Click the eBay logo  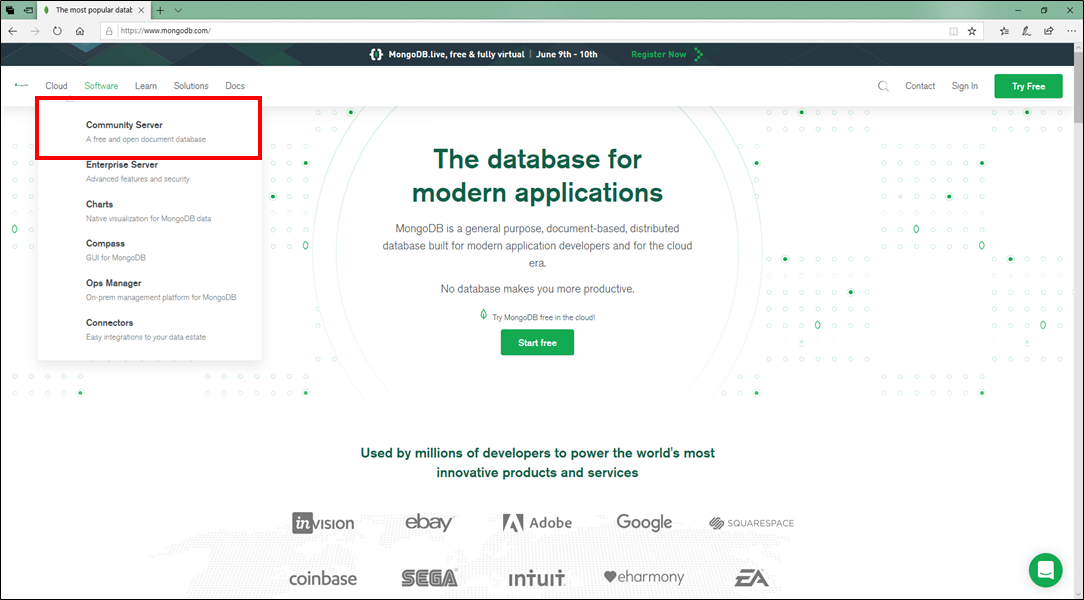[x=429, y=522]
